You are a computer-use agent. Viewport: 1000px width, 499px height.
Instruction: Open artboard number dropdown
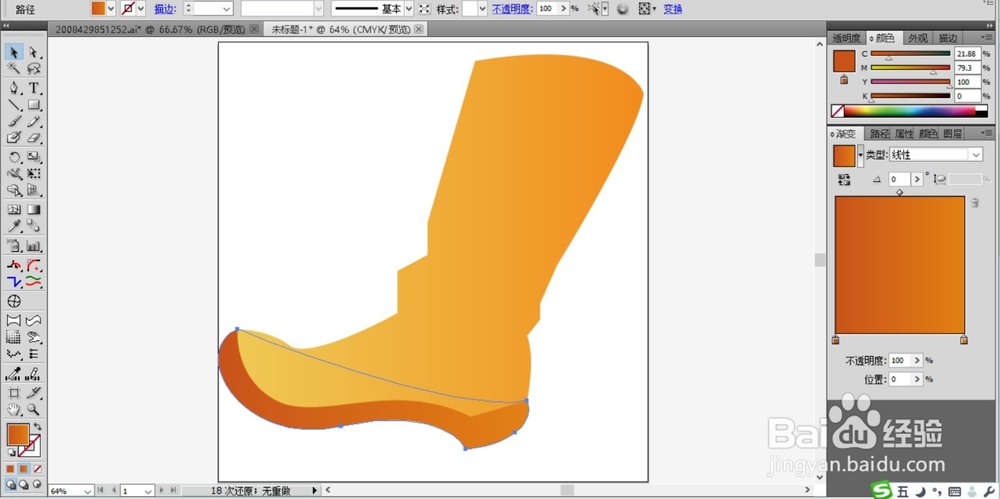pyautogui.click(x=147, y=491)
